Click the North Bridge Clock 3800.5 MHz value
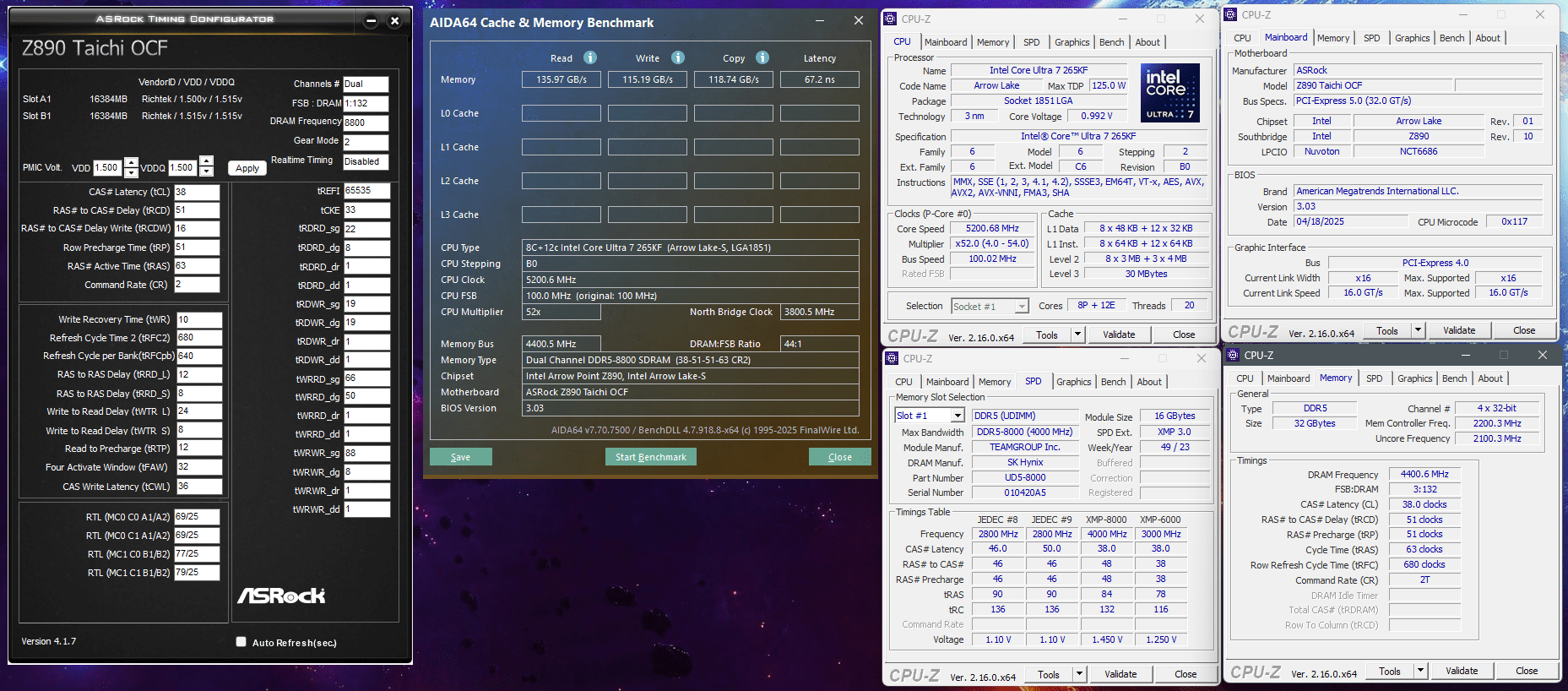 point(819,312)
